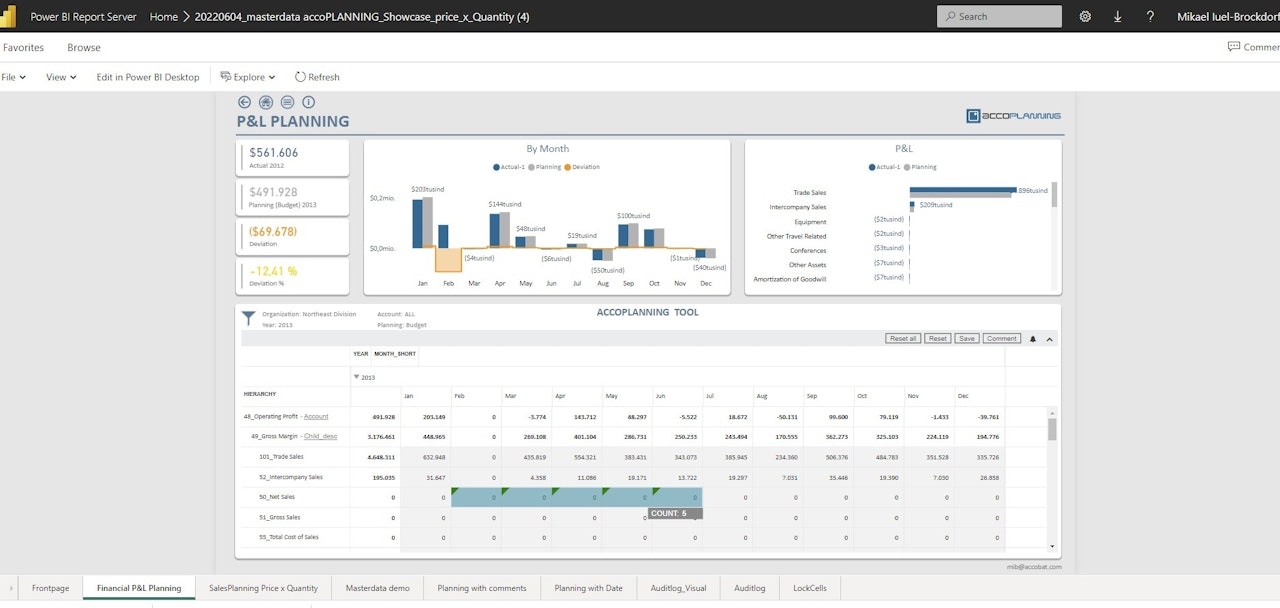This screenshot has height=608, width=1280.
Task: Open the report info icon
Action: pos(309,102)
